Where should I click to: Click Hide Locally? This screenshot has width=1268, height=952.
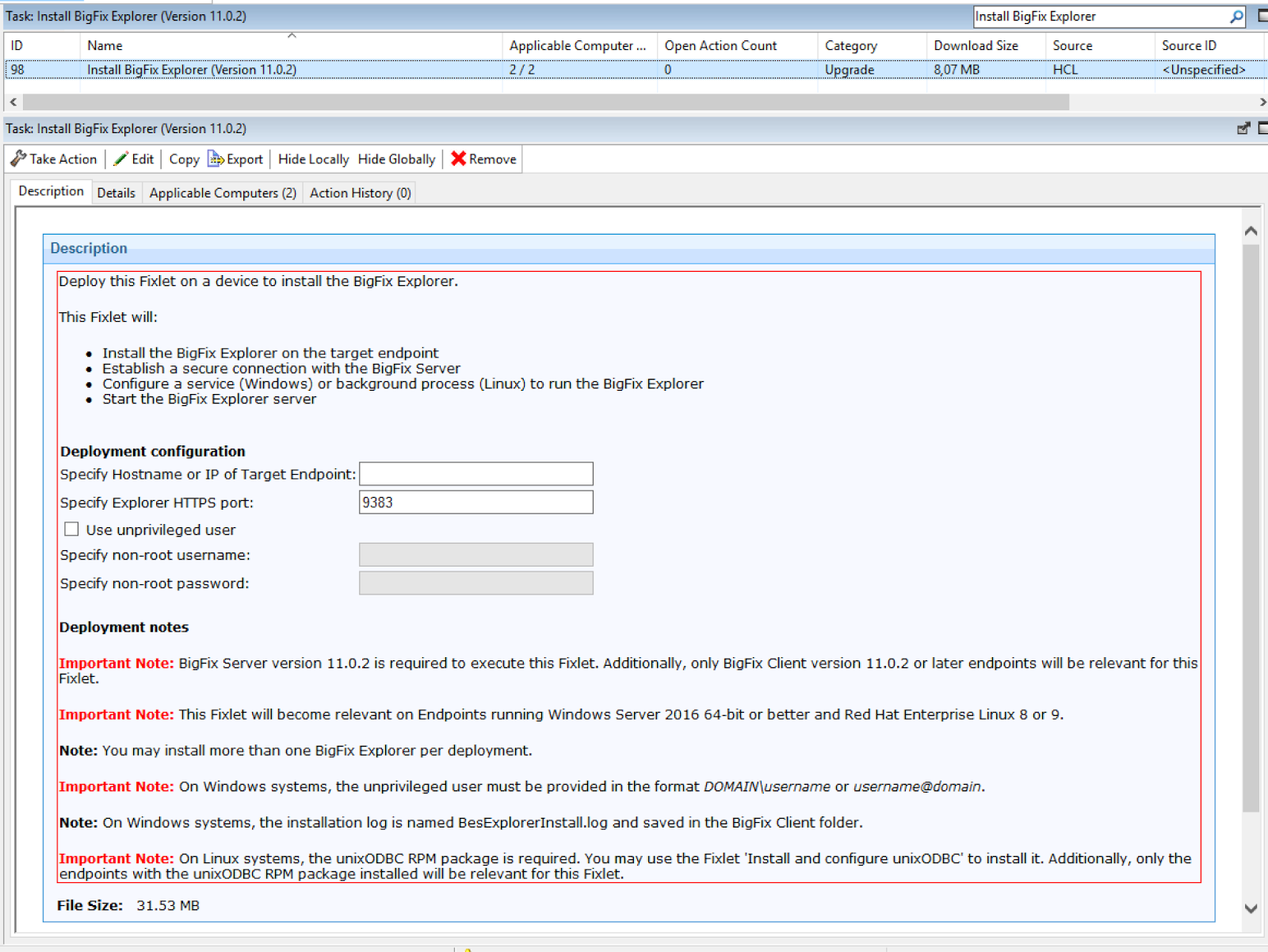click(313, 159)
